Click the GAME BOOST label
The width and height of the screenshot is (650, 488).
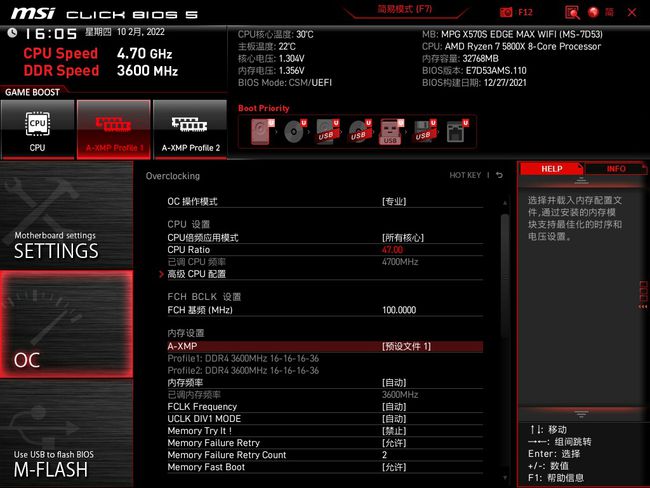(32, 92)
